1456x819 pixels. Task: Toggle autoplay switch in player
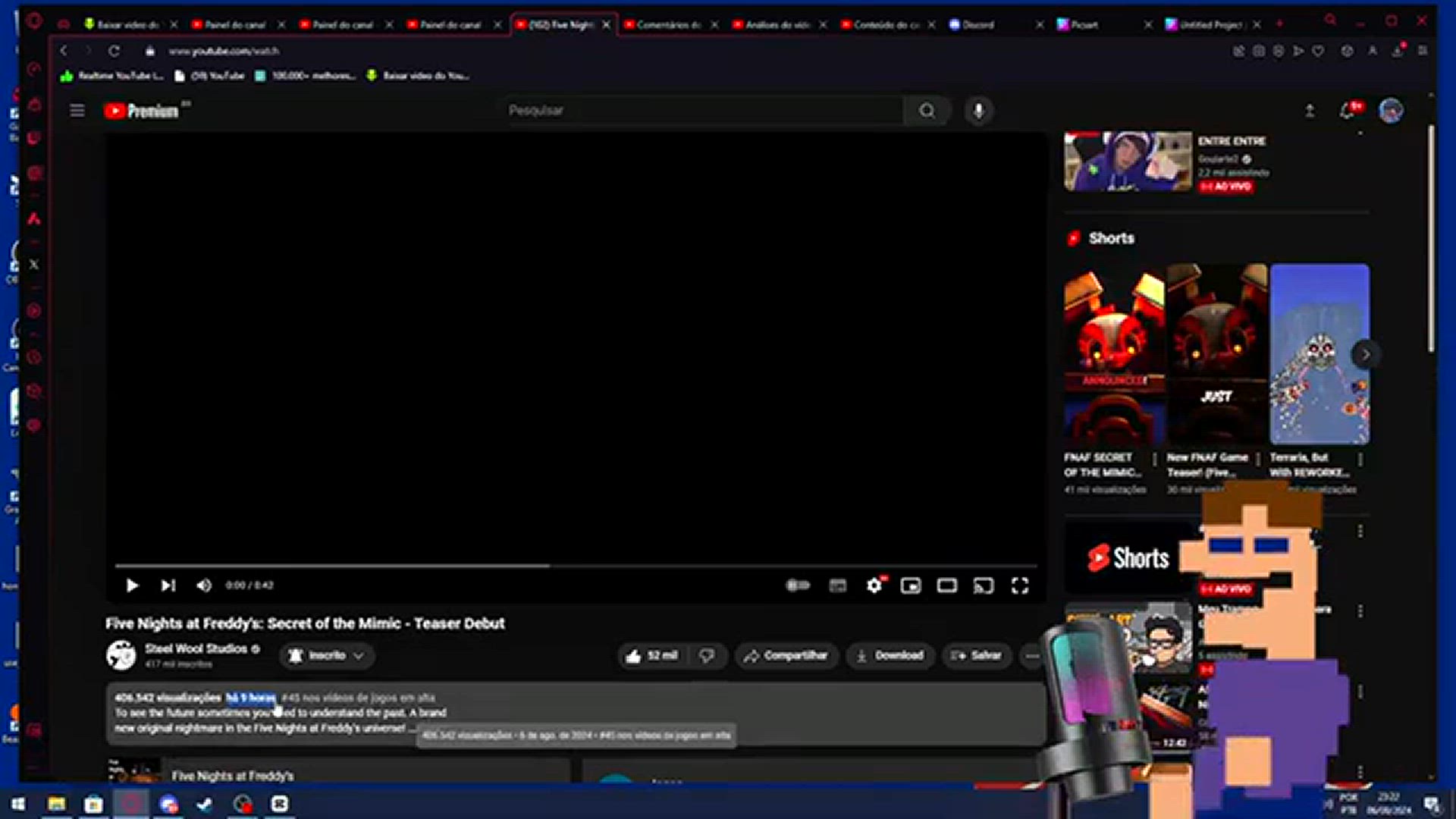pyautogui.click(x=798, y=585)
